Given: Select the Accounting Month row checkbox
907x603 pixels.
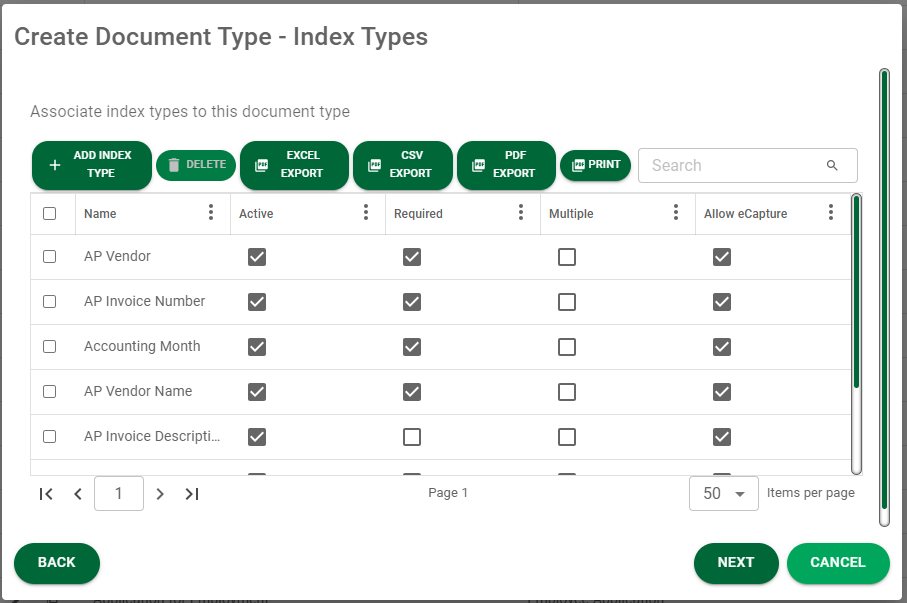Looking at the screenshot, I should tap(50, 347).
